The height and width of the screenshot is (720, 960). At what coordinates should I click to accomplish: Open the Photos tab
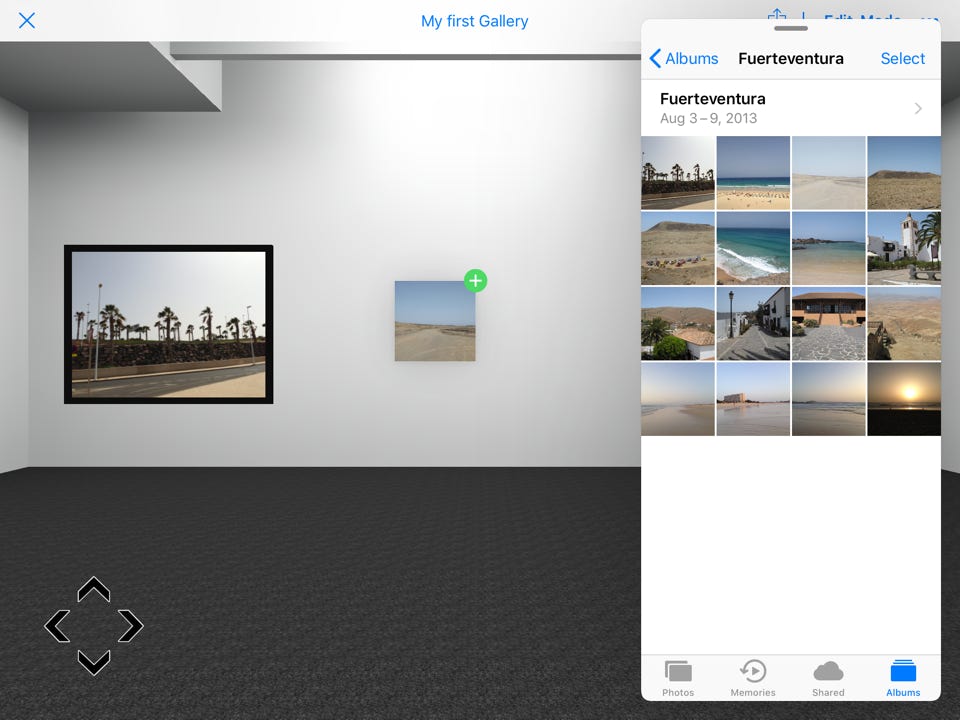tap(678, 677)
